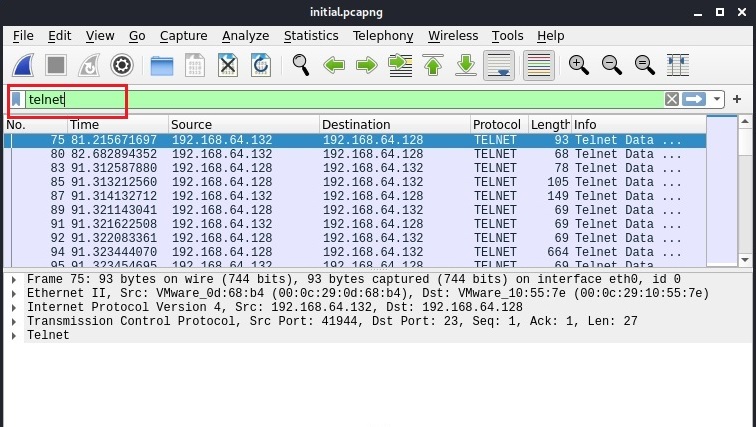
Task: Reset text to normal size
Action: (644, 65)
